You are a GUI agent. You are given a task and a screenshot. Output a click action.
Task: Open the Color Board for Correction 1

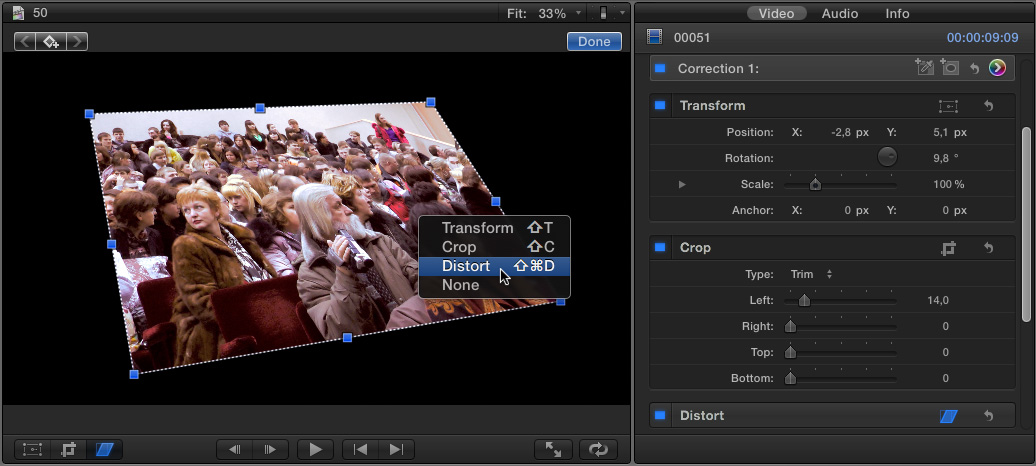click(997, 68)
